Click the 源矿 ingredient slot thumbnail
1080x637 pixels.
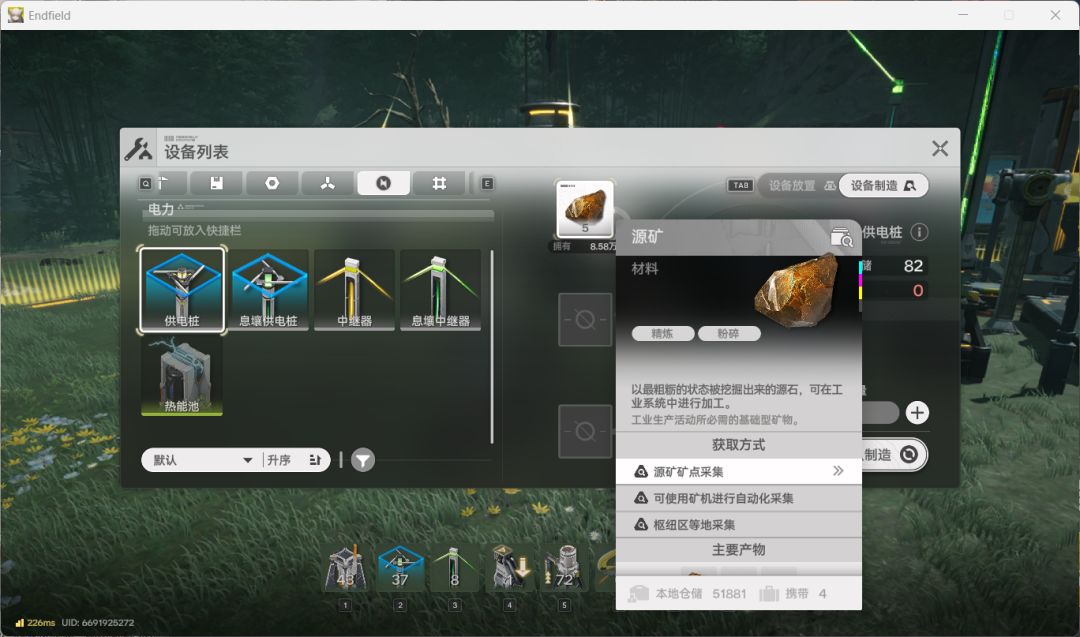click(x=585, y=209)
